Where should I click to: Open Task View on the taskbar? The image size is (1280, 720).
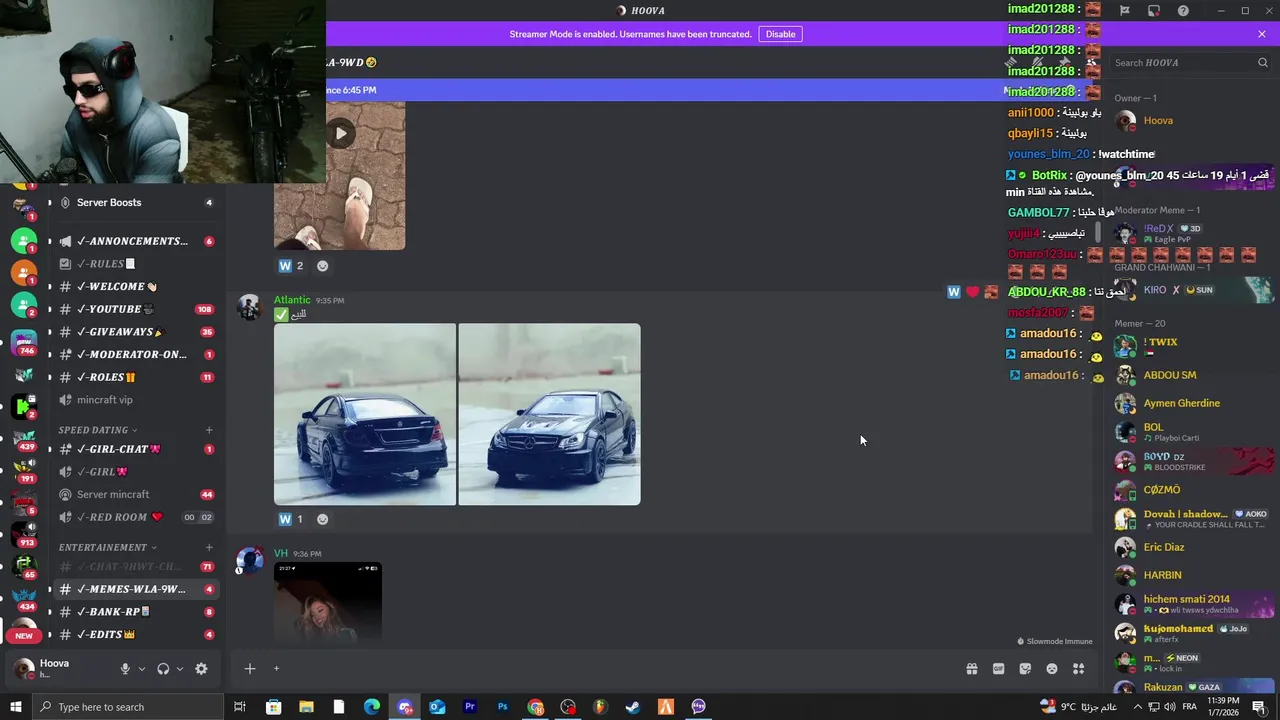click(240, 707)
